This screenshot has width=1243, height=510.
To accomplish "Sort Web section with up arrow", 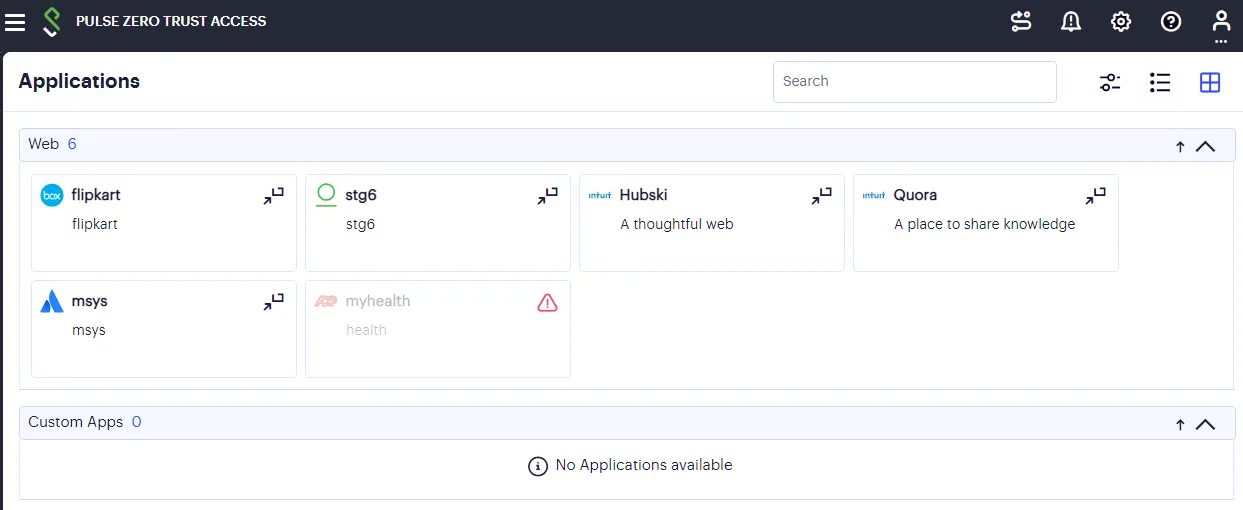I will 1180,146.
